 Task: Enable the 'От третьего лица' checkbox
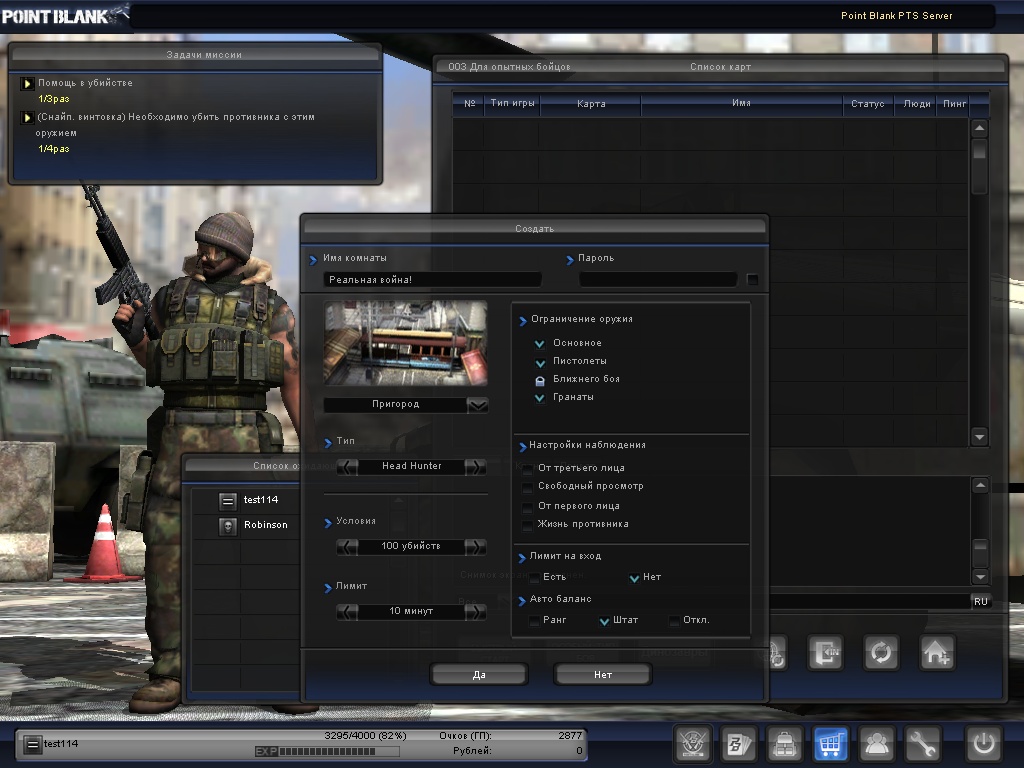529,468
